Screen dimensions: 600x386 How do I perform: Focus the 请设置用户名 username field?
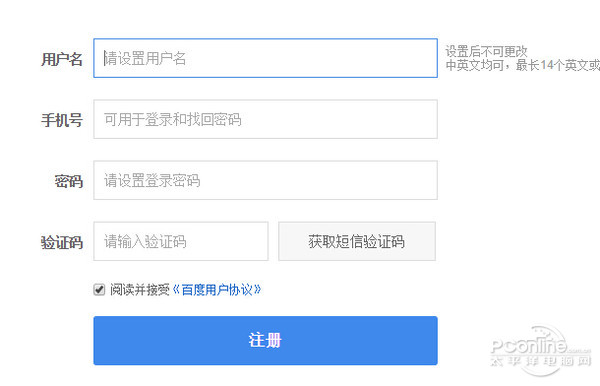(x=265, y=58)
